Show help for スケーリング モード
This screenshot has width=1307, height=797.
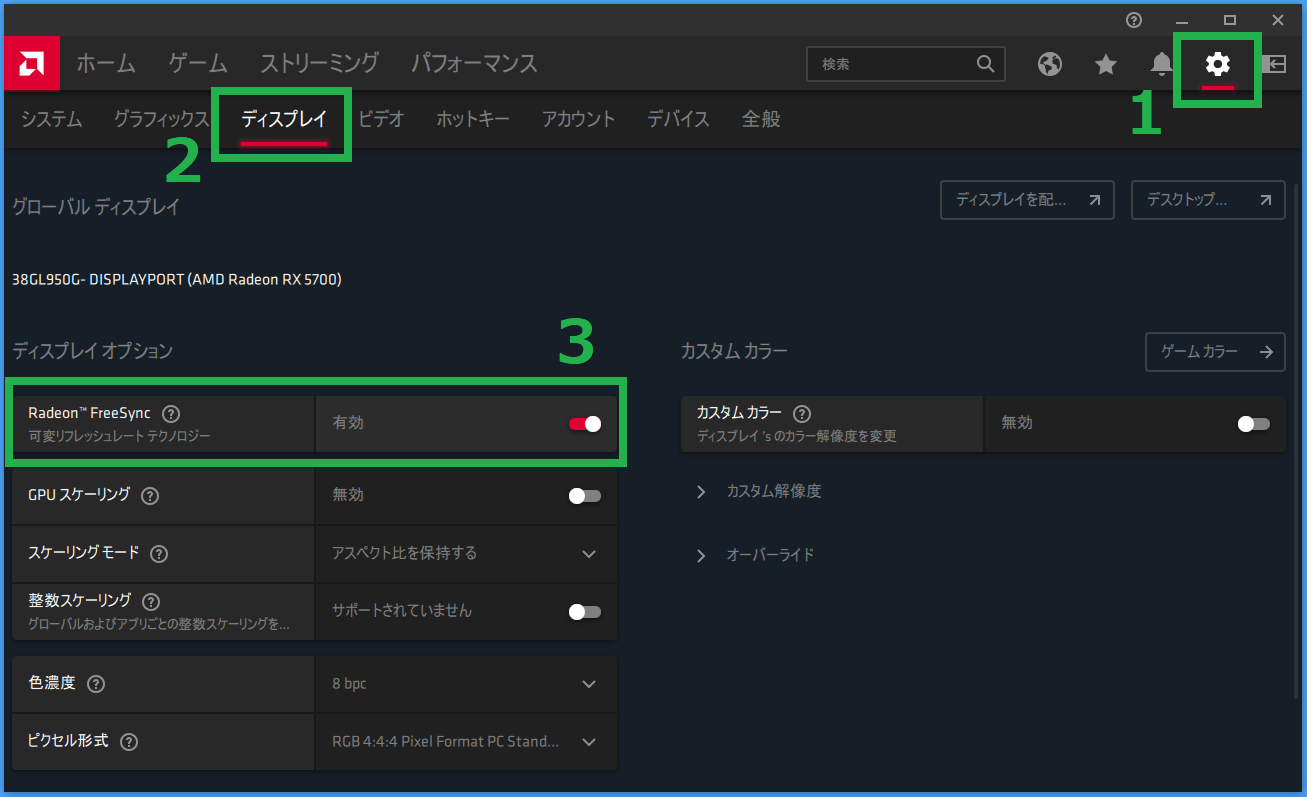tap(159, 553)
